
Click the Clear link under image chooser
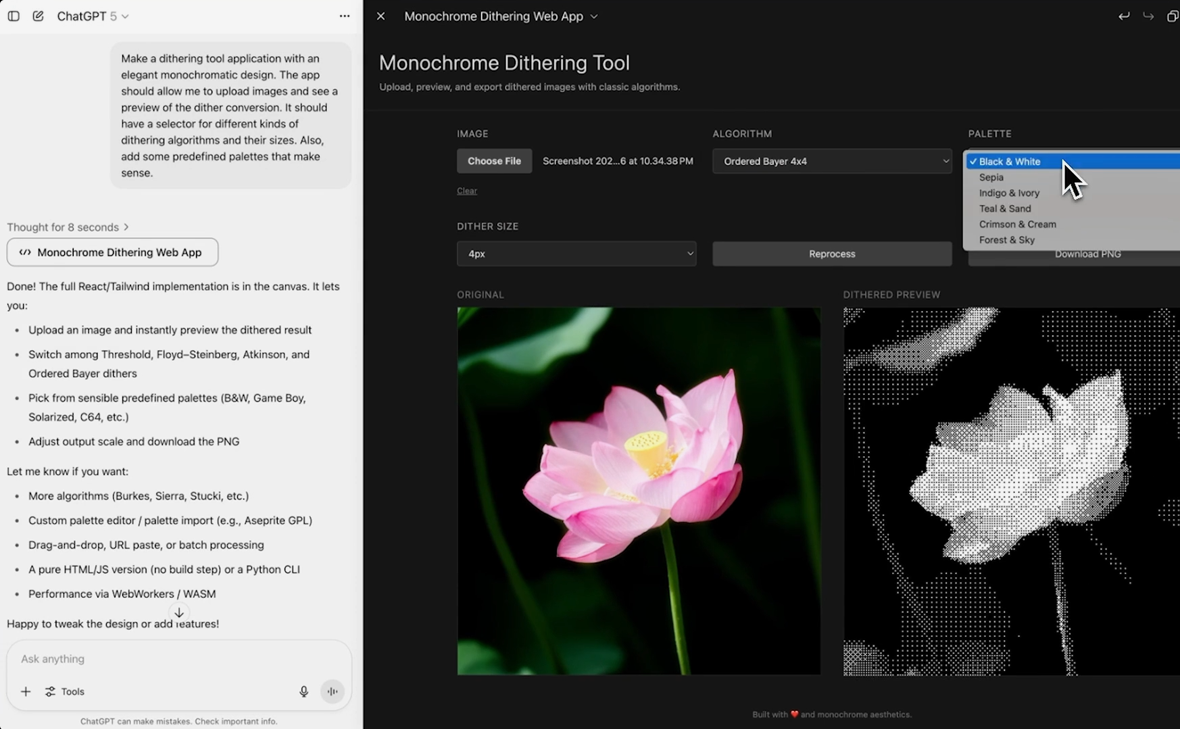pyautogui.click(x=467, y=191)
